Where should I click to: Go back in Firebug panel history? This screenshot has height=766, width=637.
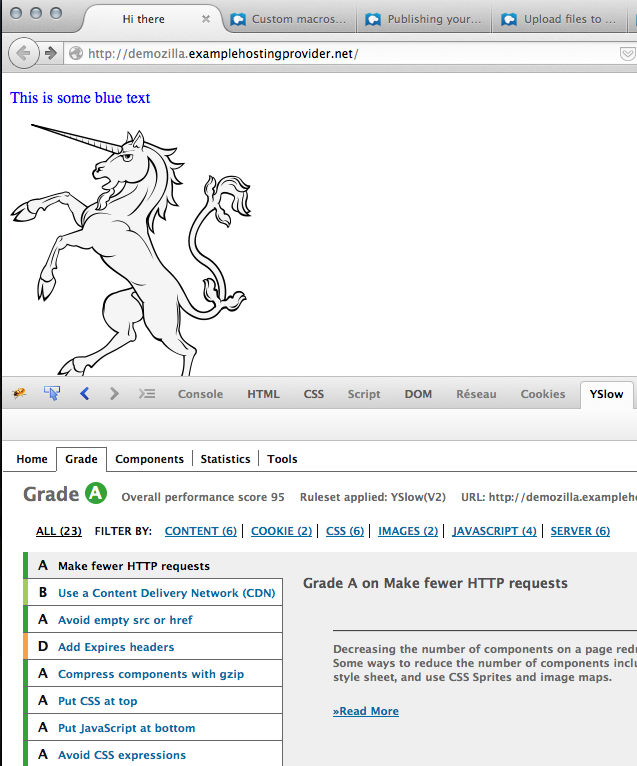[x=84, y=394]
